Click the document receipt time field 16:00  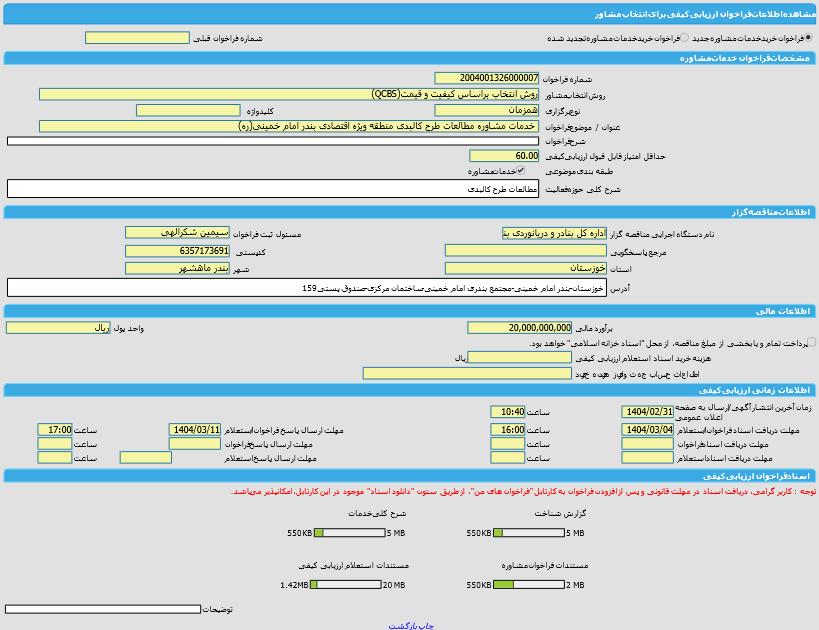(508, 429)
